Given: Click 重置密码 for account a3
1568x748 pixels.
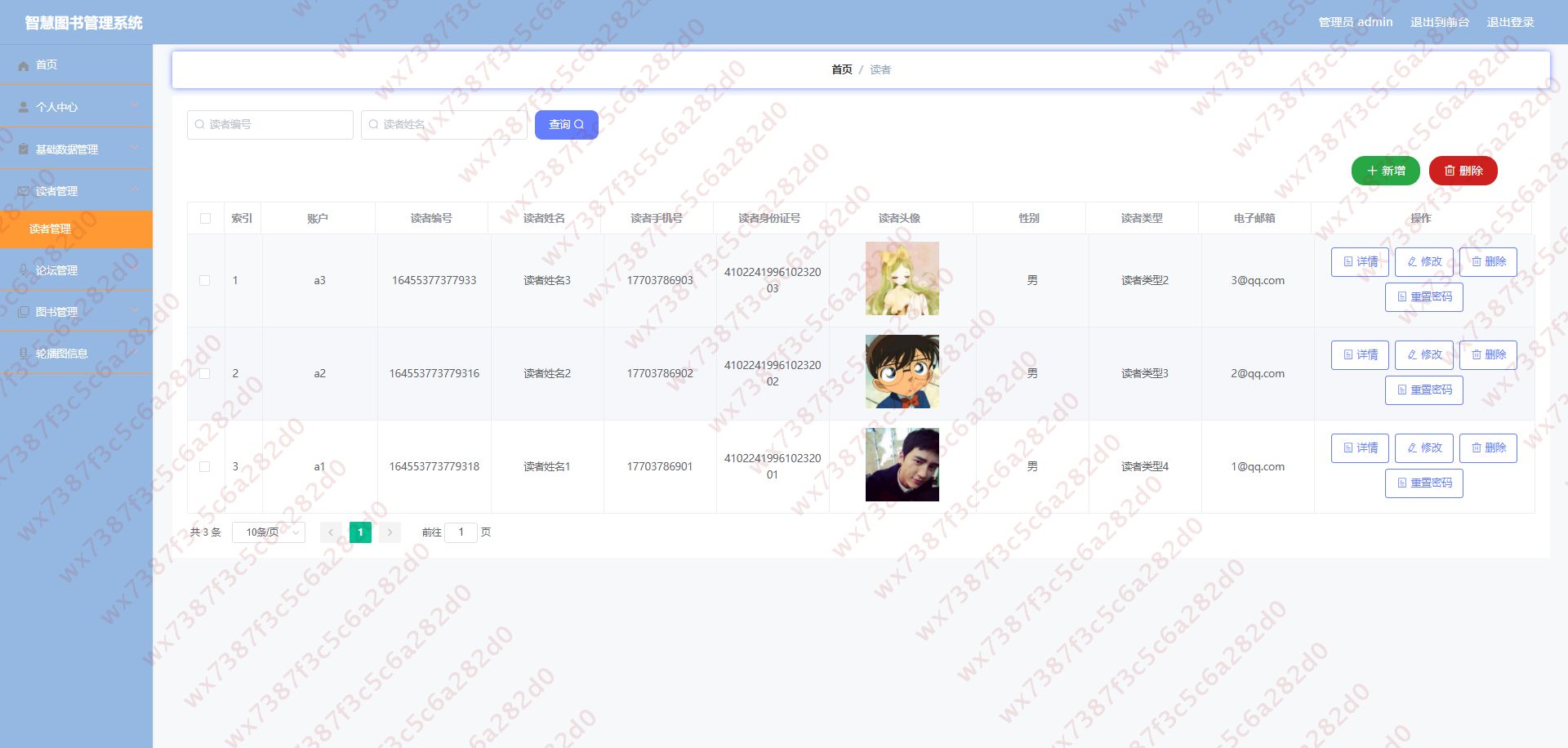Looking at the screenshot, I should tap(1424, 297).
